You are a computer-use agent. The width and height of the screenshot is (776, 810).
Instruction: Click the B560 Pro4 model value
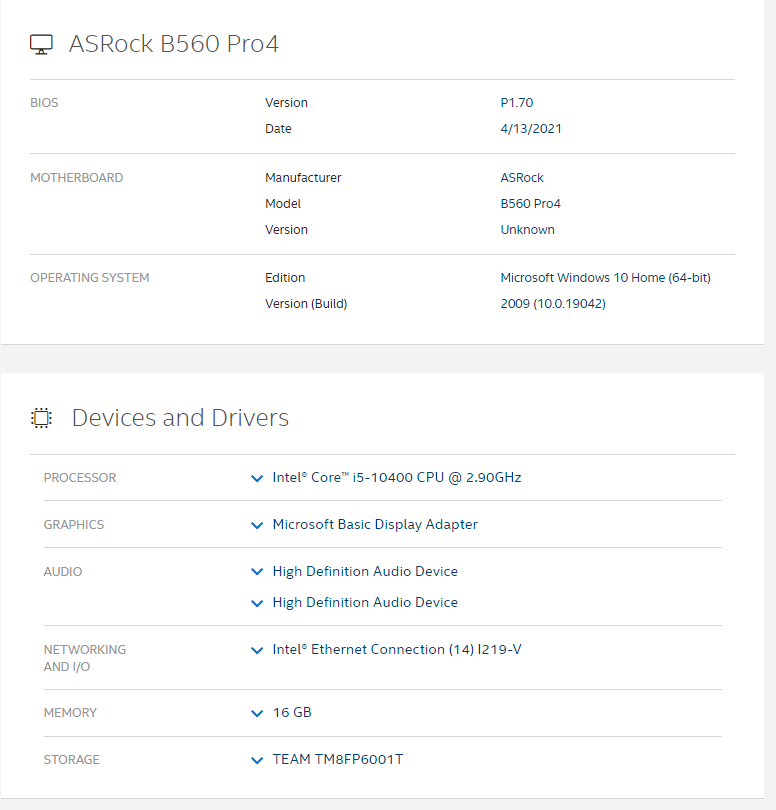(531, 203)
